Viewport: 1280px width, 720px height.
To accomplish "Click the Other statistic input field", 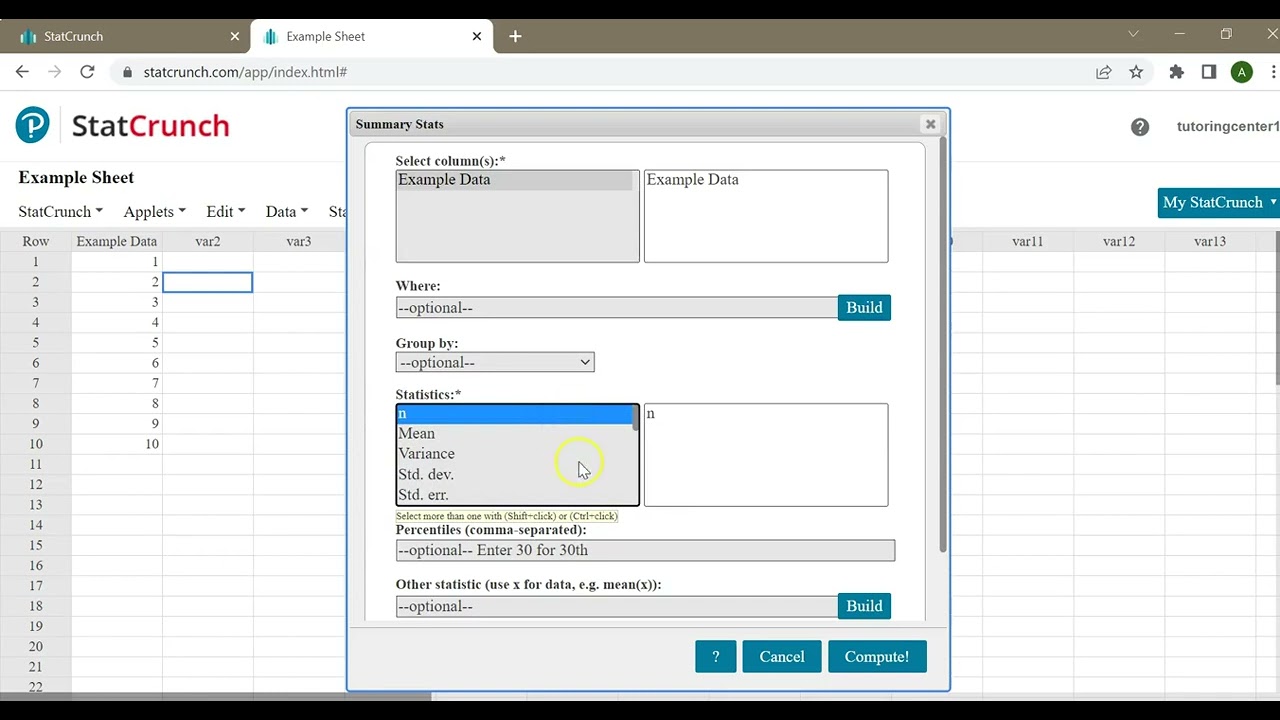I will [x=617, y=606].
